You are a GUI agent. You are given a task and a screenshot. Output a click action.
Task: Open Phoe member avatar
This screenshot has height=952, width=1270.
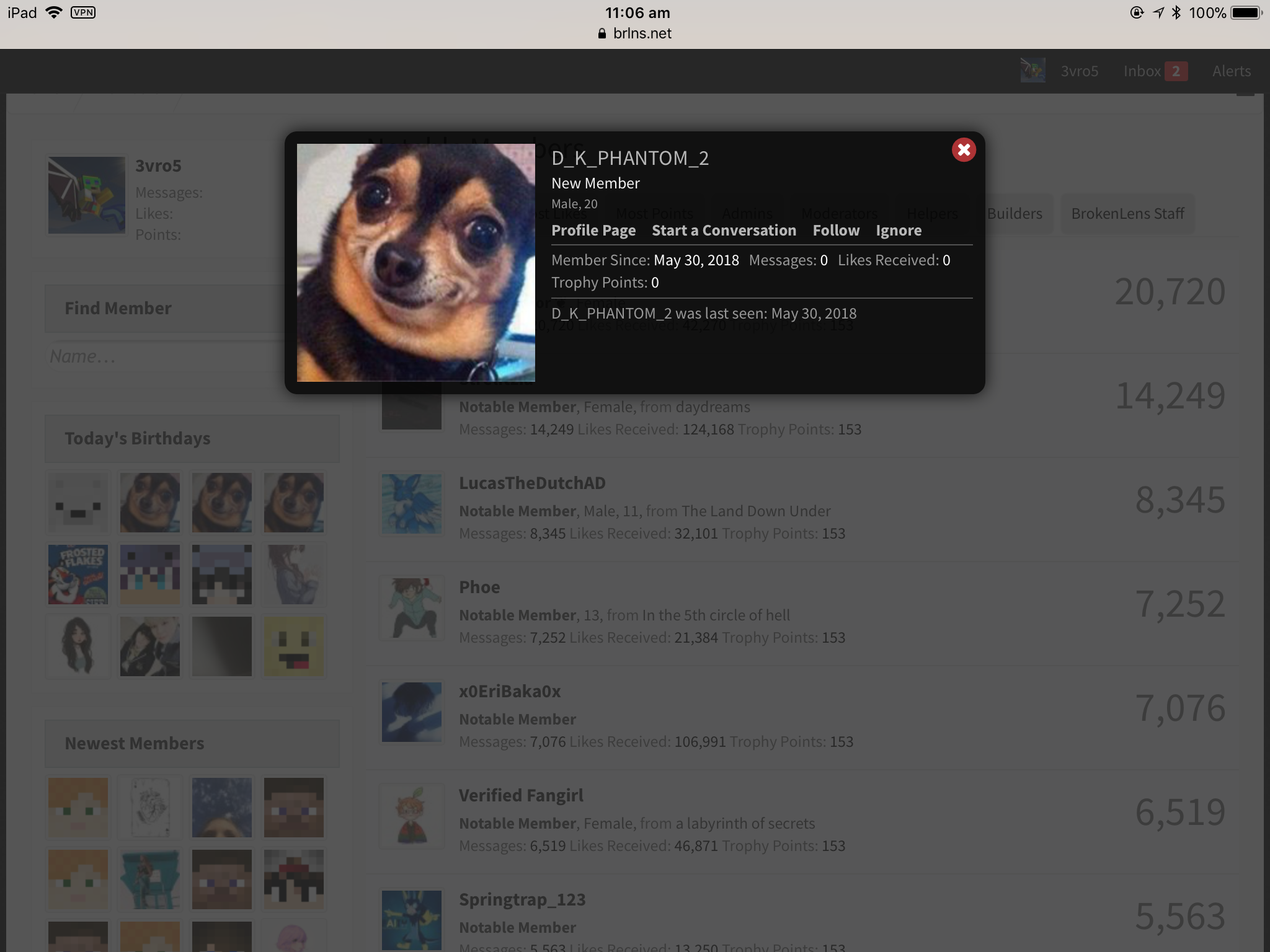tap(412, 608)
